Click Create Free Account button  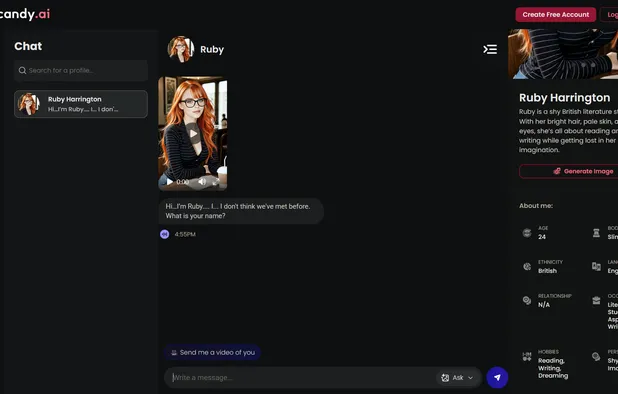(555, 15)
